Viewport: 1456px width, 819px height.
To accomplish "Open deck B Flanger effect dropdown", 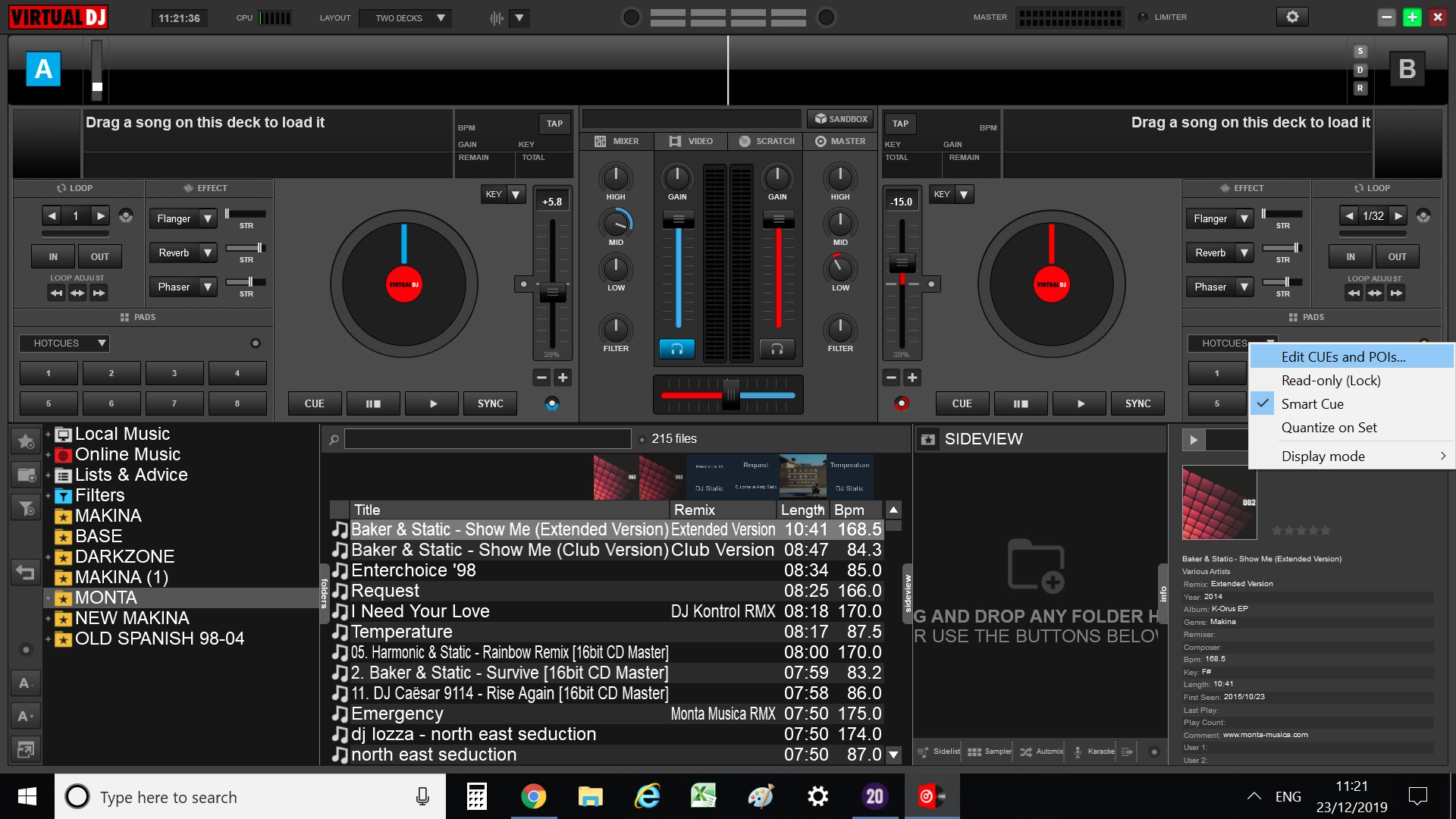I will click(1244, 218).
